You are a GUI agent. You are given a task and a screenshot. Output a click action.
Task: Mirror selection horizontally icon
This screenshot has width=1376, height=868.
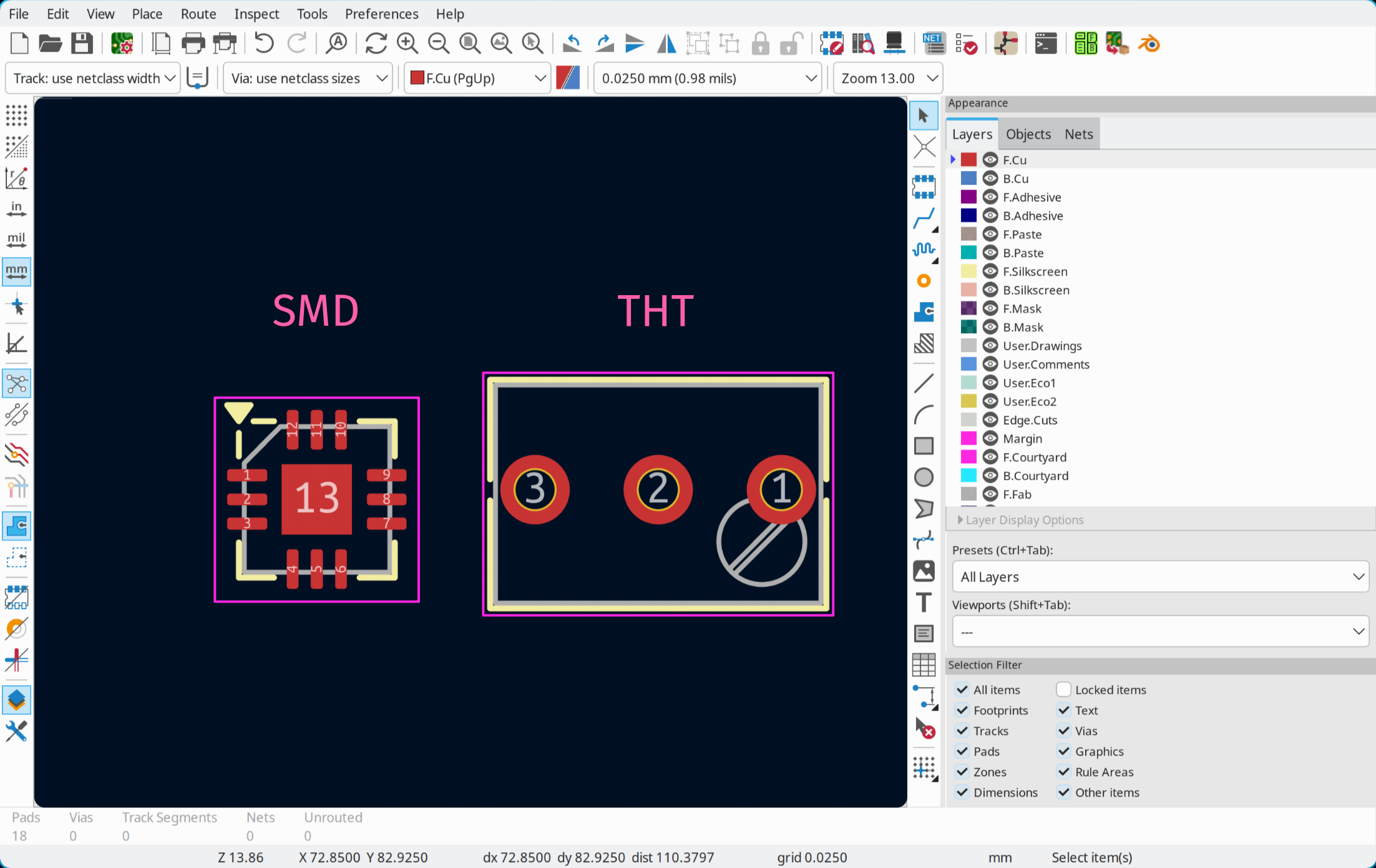666,44
